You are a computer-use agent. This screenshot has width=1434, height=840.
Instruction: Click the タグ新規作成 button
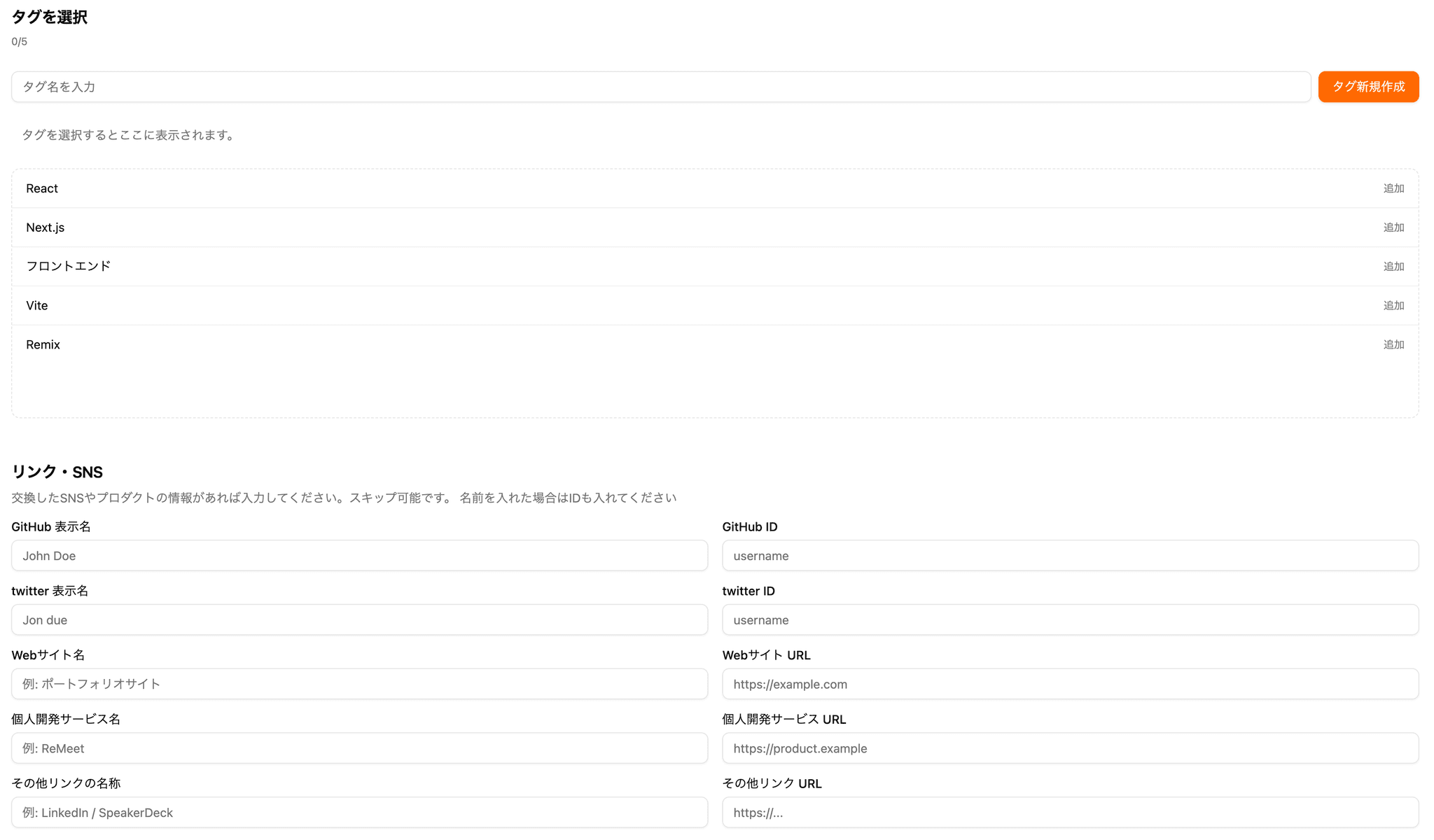pyautogui.click(x=1367, y=87)
